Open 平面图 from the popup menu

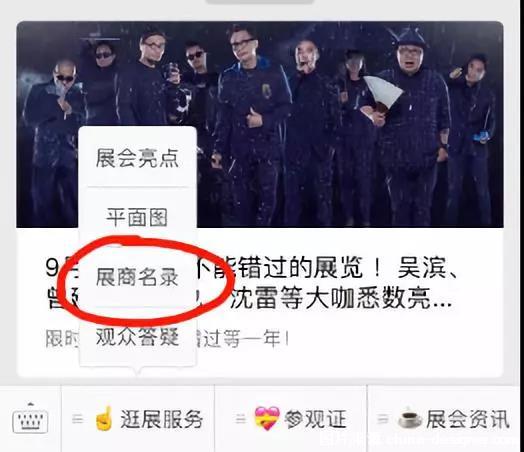tap(137, 217)
